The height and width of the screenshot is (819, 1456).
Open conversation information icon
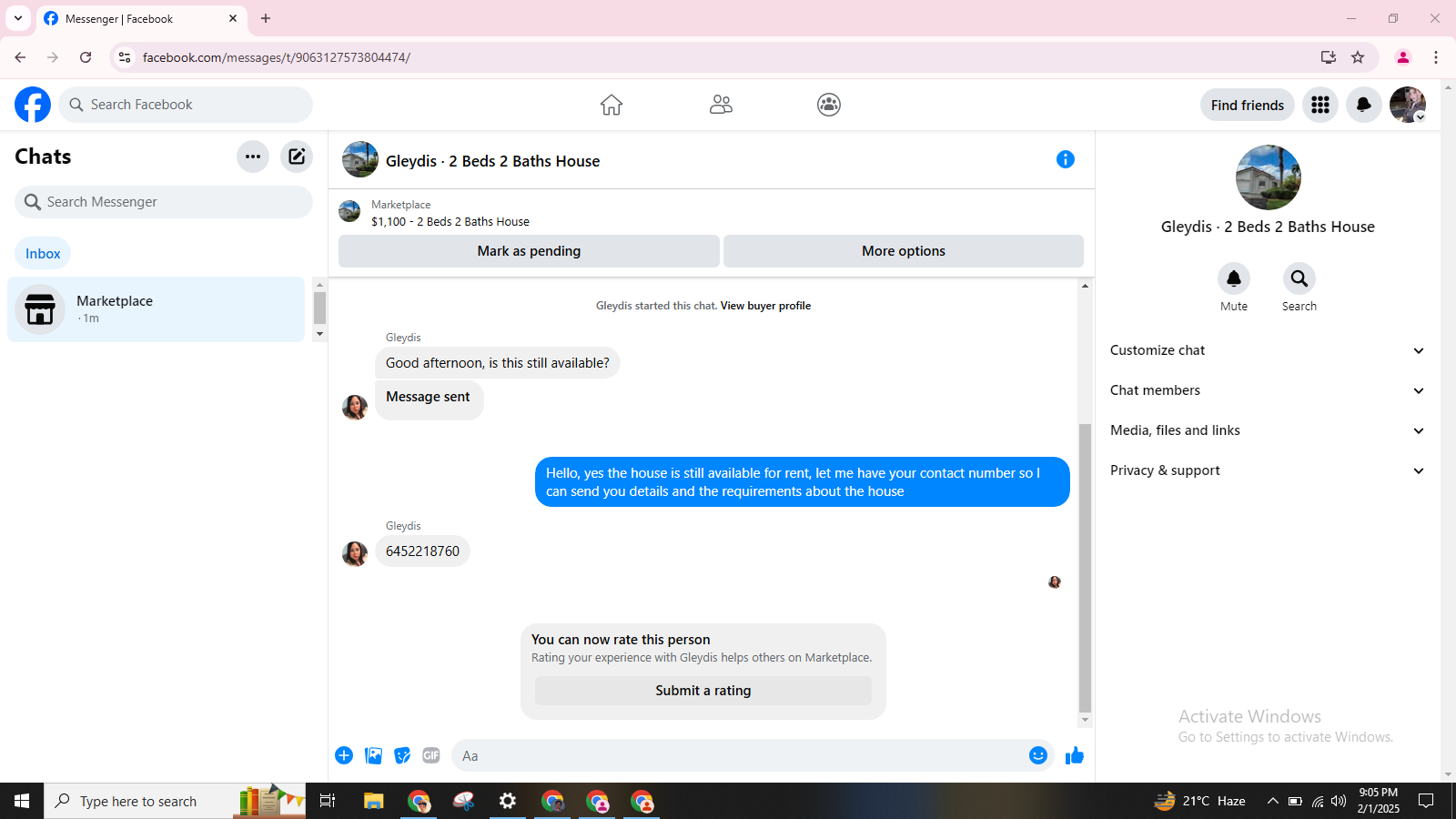pyautogui.click(x=1066, y=159)
